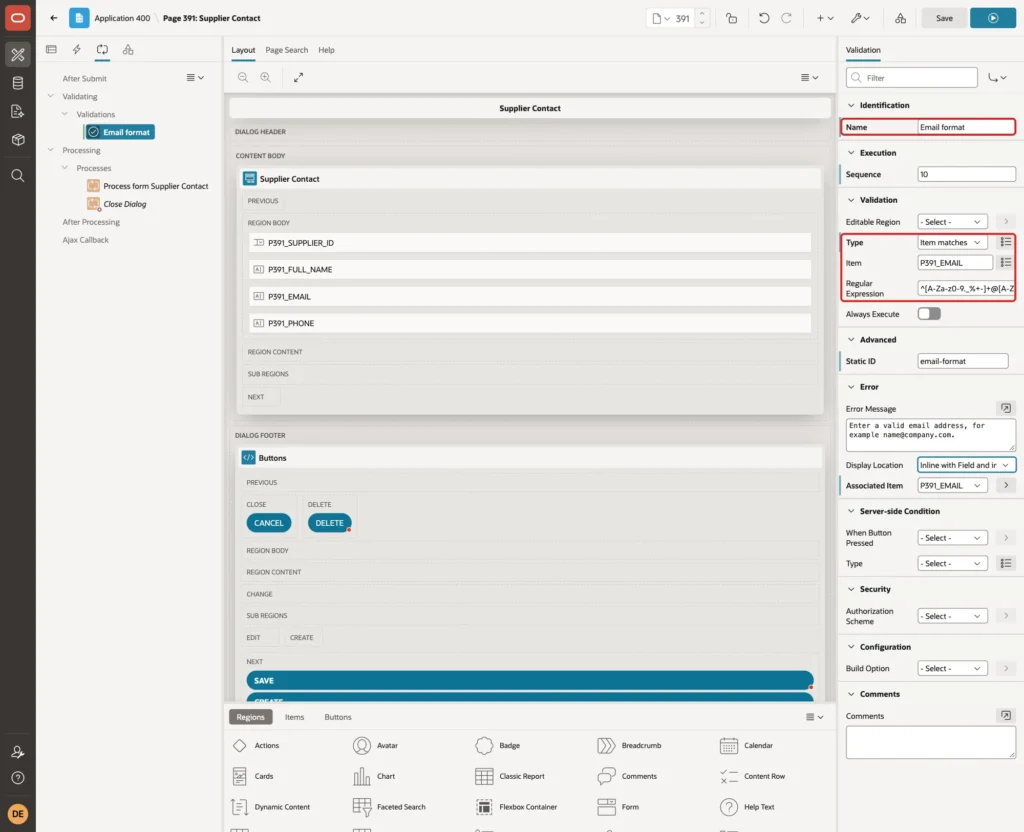
Task: Open page selector dropdown
Action: pos(662,18)
